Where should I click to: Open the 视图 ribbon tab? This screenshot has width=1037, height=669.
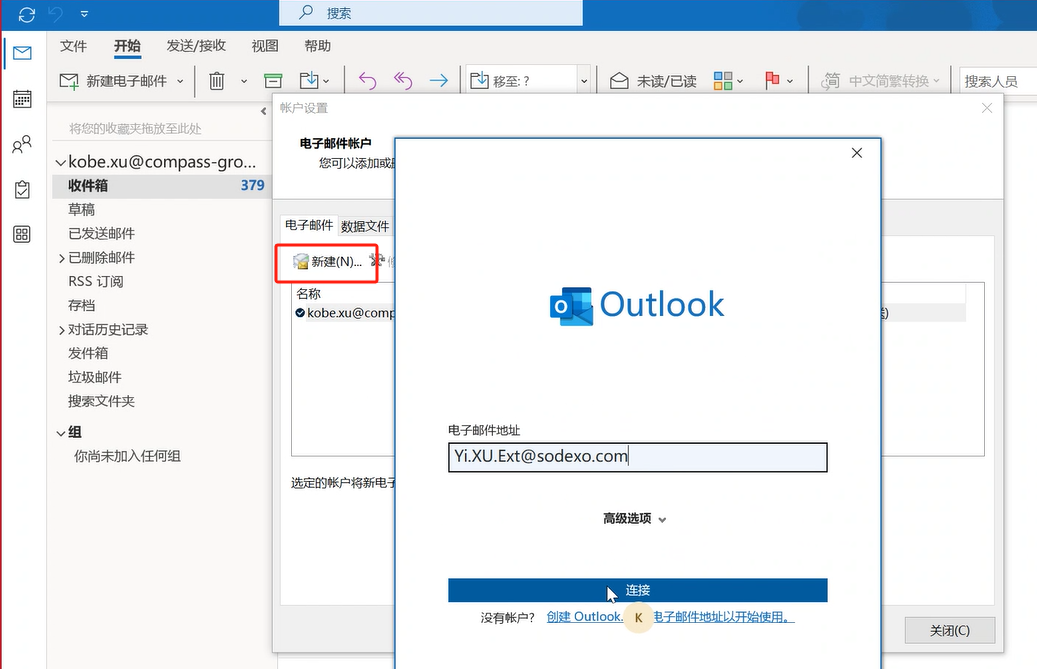pyautogui.click(x=265, y=46)
